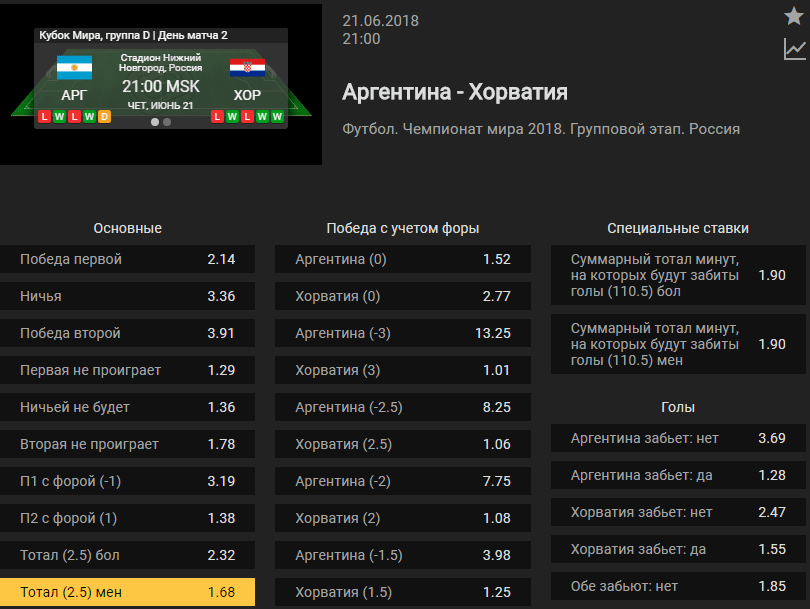Choose Аргентина (-2.5) odds 8.25

point(403,407)
